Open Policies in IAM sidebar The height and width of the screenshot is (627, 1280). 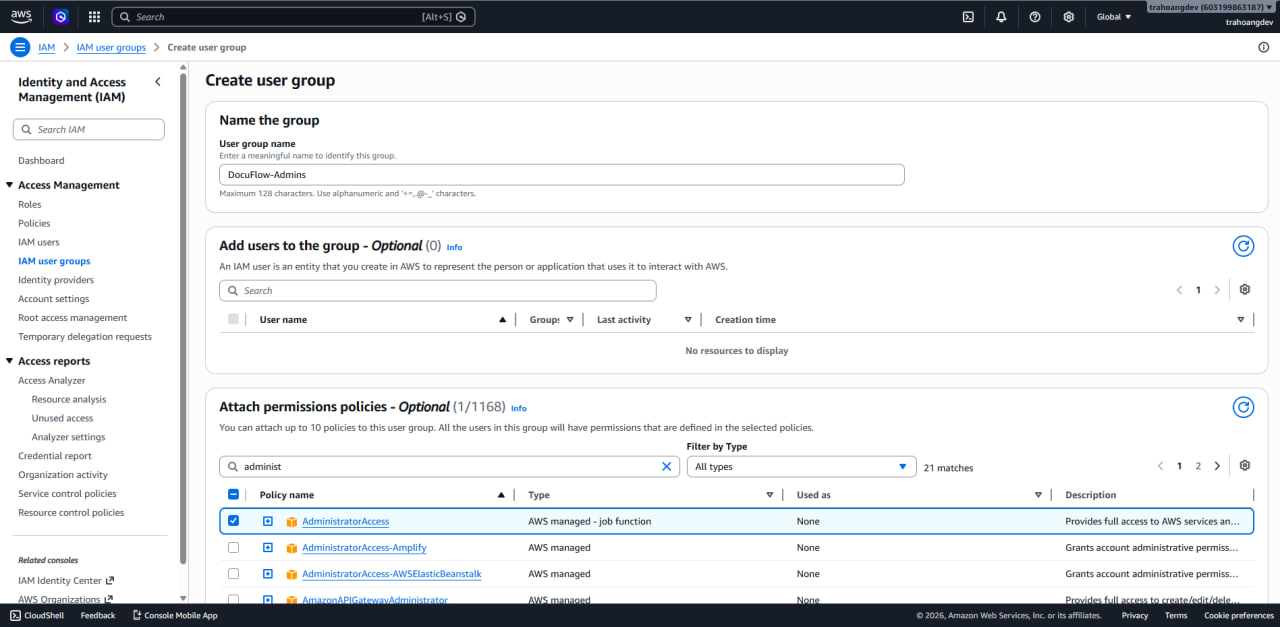pyautogui.click(x=34, y=224)
